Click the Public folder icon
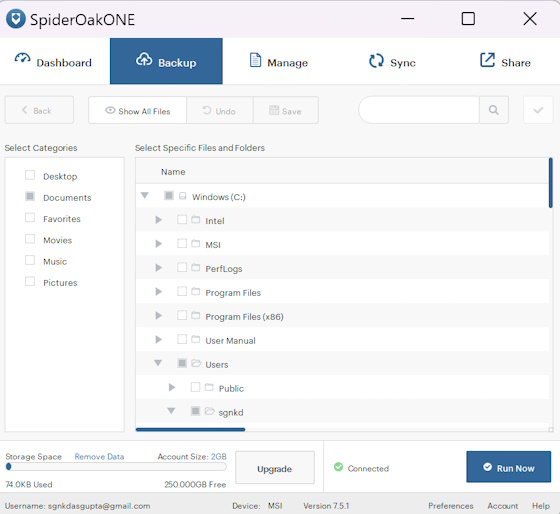The height and width of the screenshot is (514, 560). pos(209,387)
